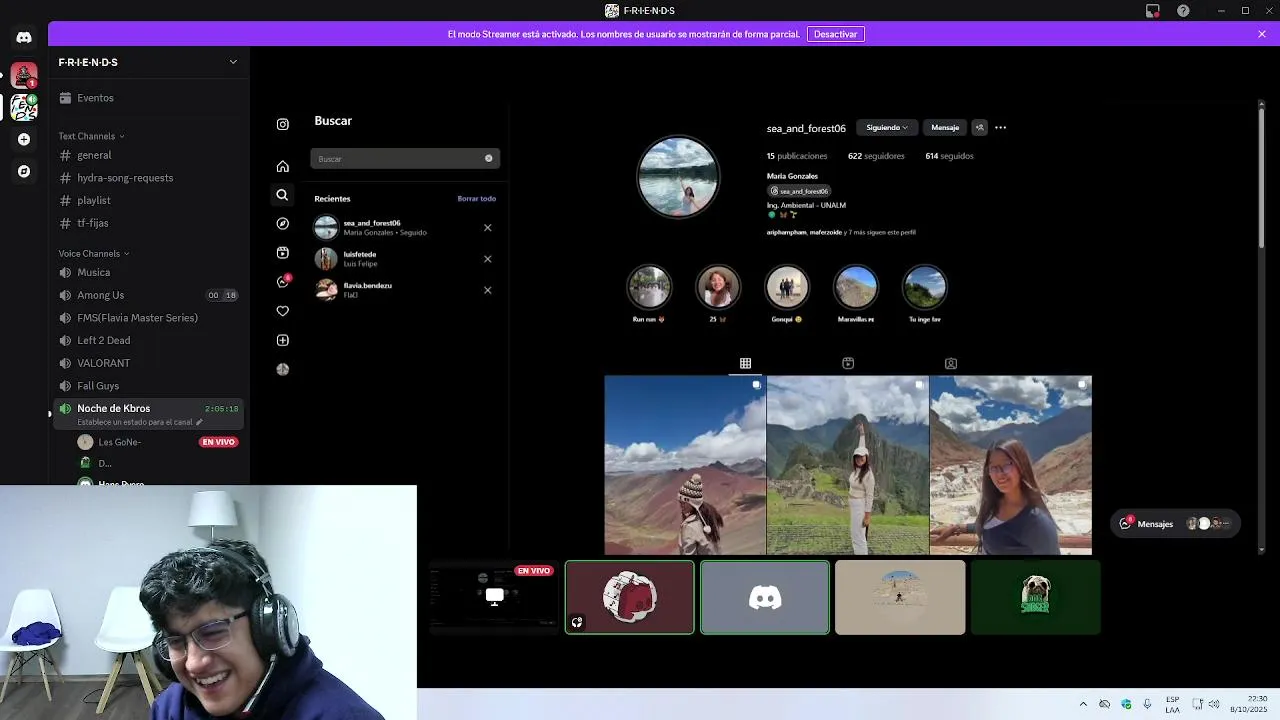Viewport: 1280px width, 720px height.
Task: Click the 614 seguidos link
Action: (949, 156)
